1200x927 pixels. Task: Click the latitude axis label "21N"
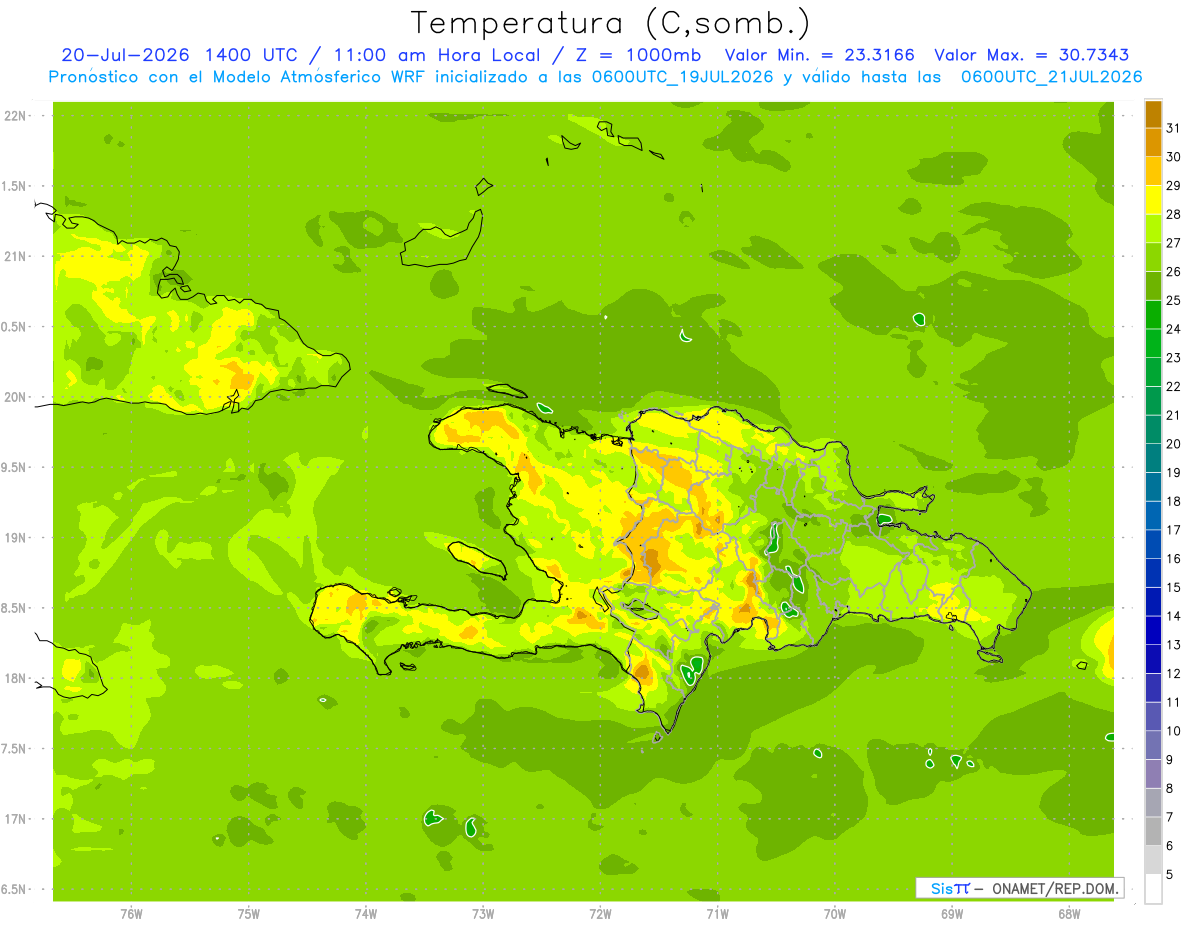17,257
